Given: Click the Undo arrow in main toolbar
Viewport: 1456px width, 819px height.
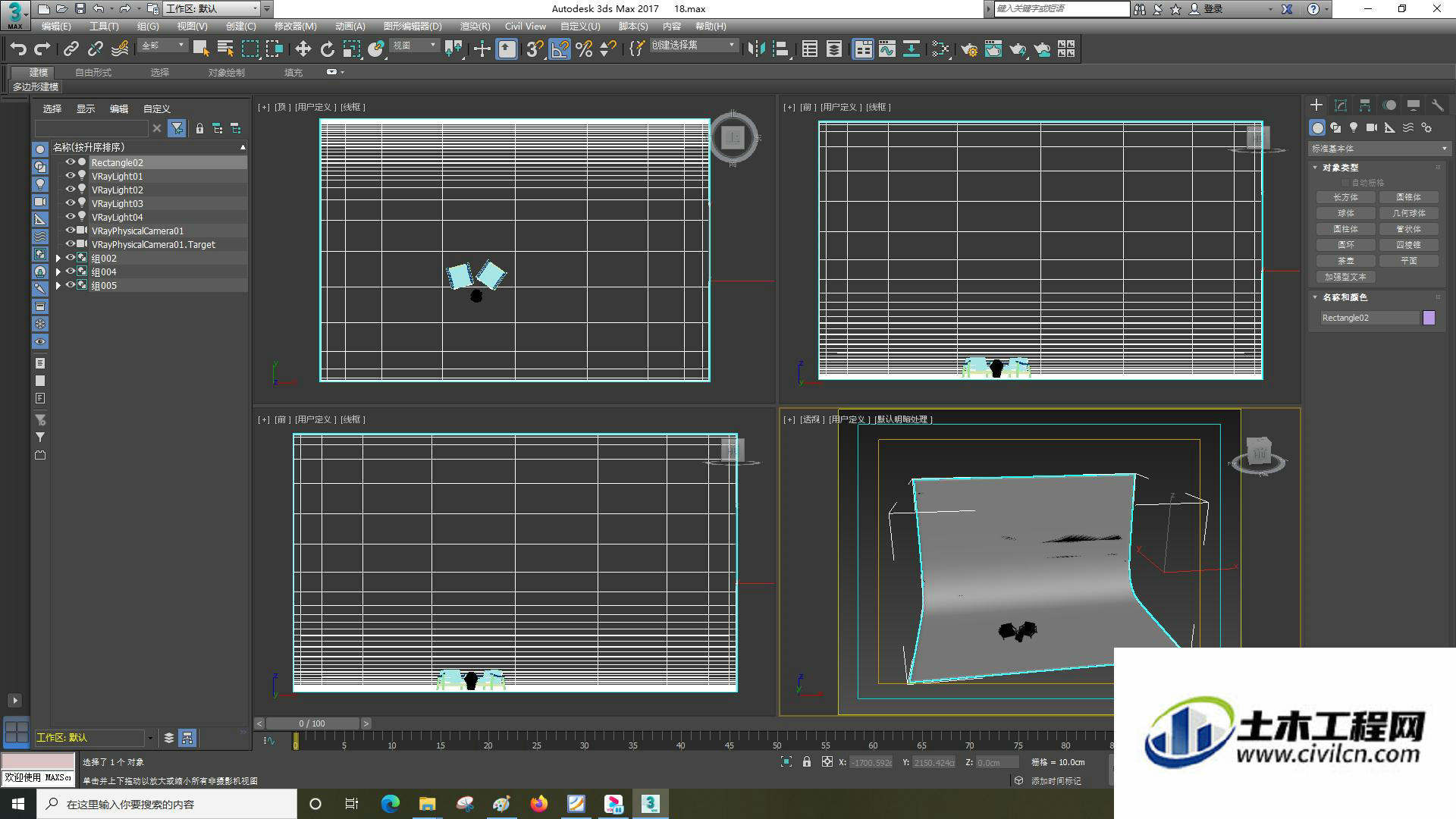Looking at the screenshot, I should click(18, 49).
